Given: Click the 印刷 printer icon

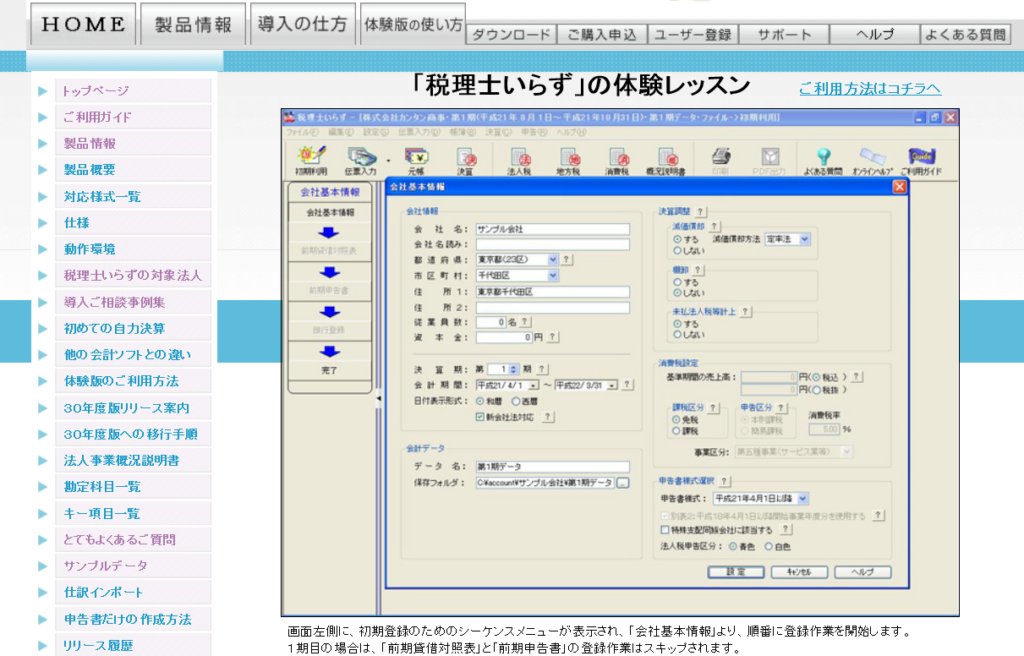Looking at the screenshot, I should (720, 161).
